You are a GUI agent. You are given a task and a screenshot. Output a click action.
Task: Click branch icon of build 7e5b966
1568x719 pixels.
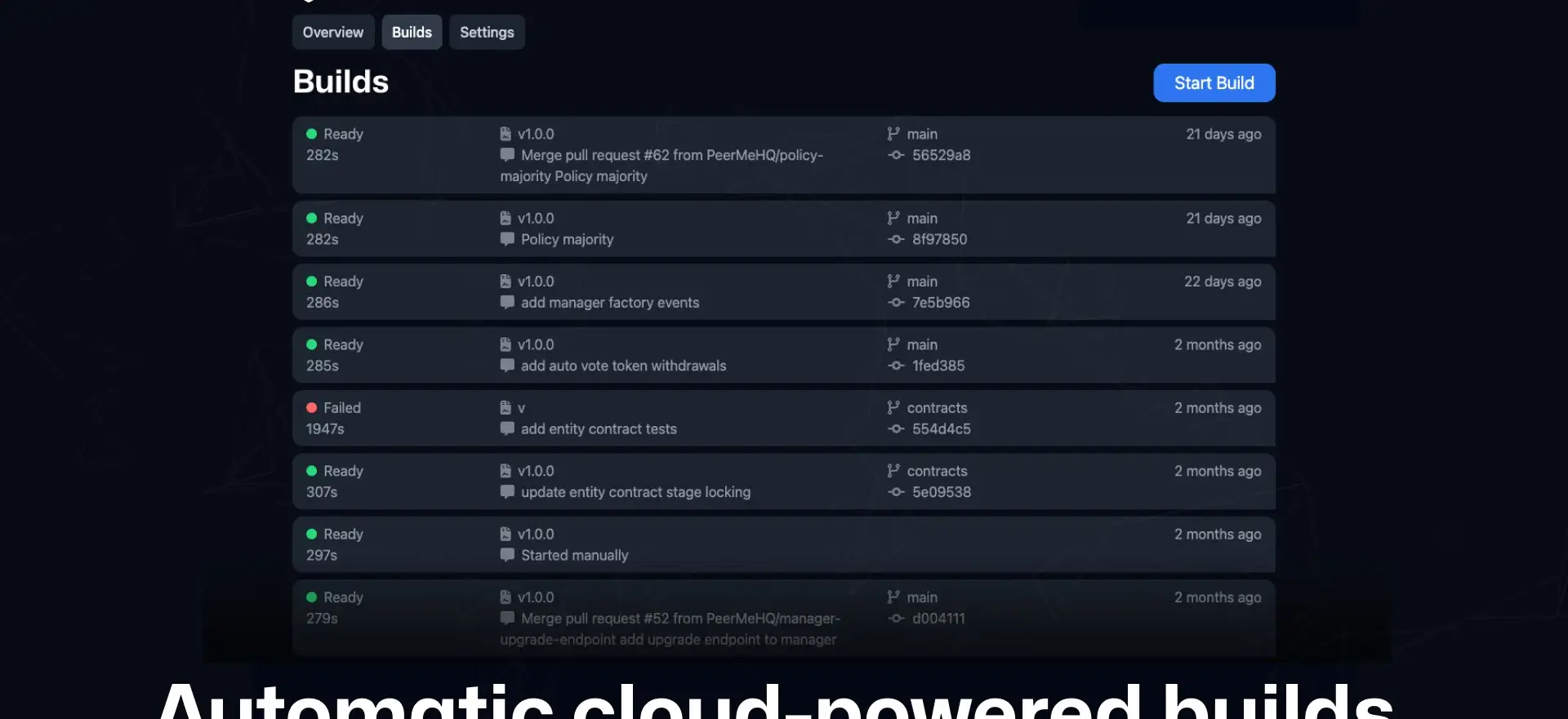click(893, 282)
